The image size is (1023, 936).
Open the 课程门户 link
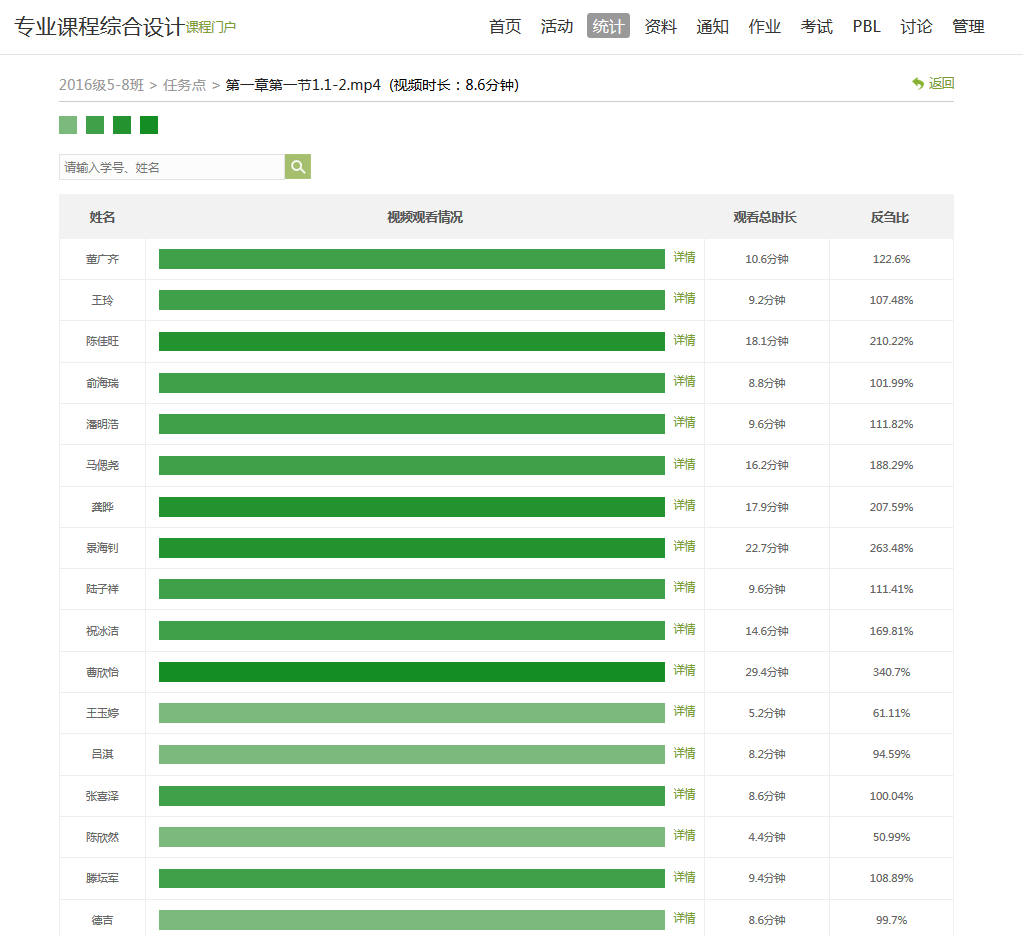(x=211, y=27)
